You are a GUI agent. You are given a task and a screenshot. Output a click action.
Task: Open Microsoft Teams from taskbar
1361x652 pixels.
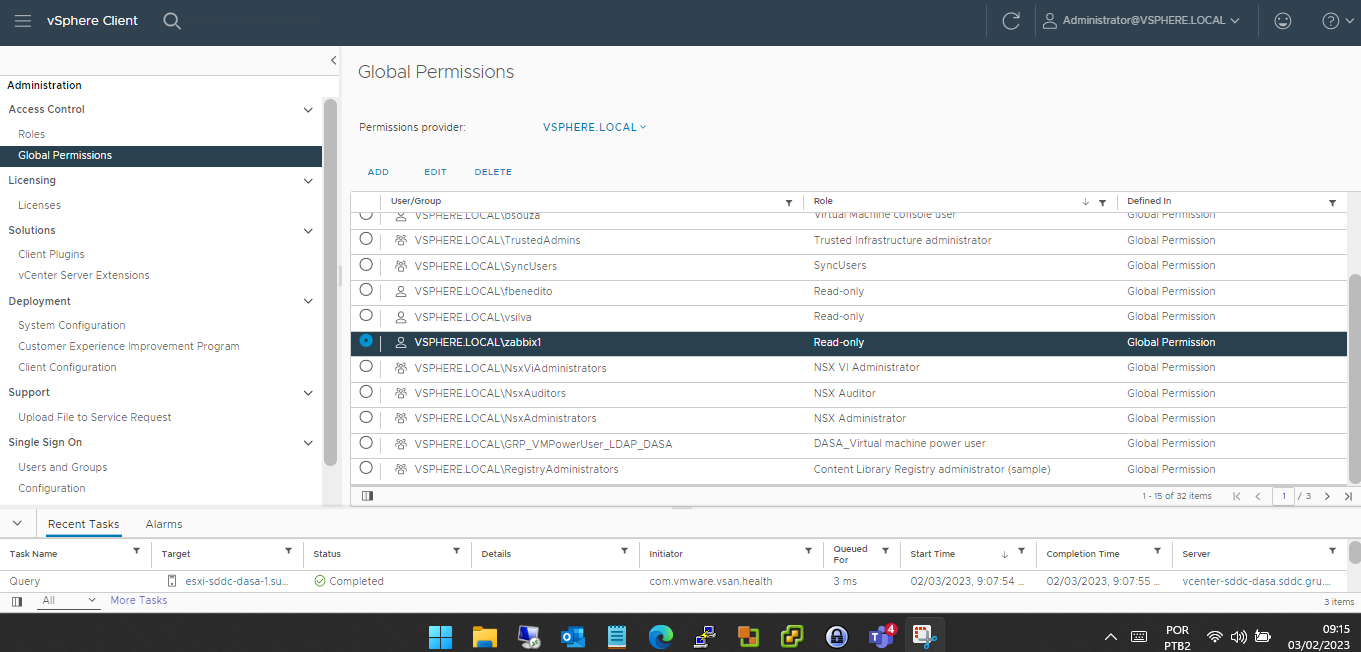pos(881,636)
